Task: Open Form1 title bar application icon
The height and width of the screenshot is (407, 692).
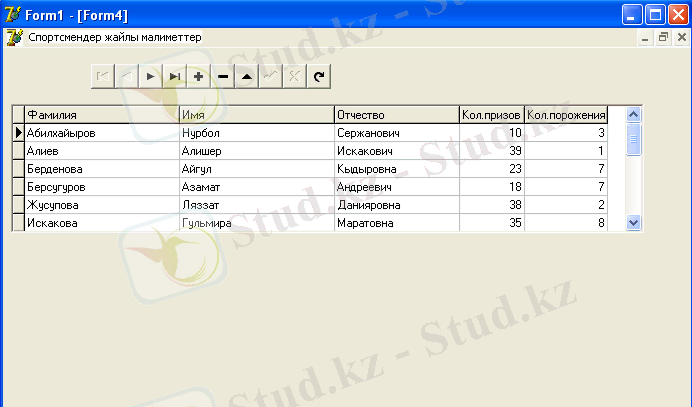Action: pyautogui.click(x=12, y=15)
